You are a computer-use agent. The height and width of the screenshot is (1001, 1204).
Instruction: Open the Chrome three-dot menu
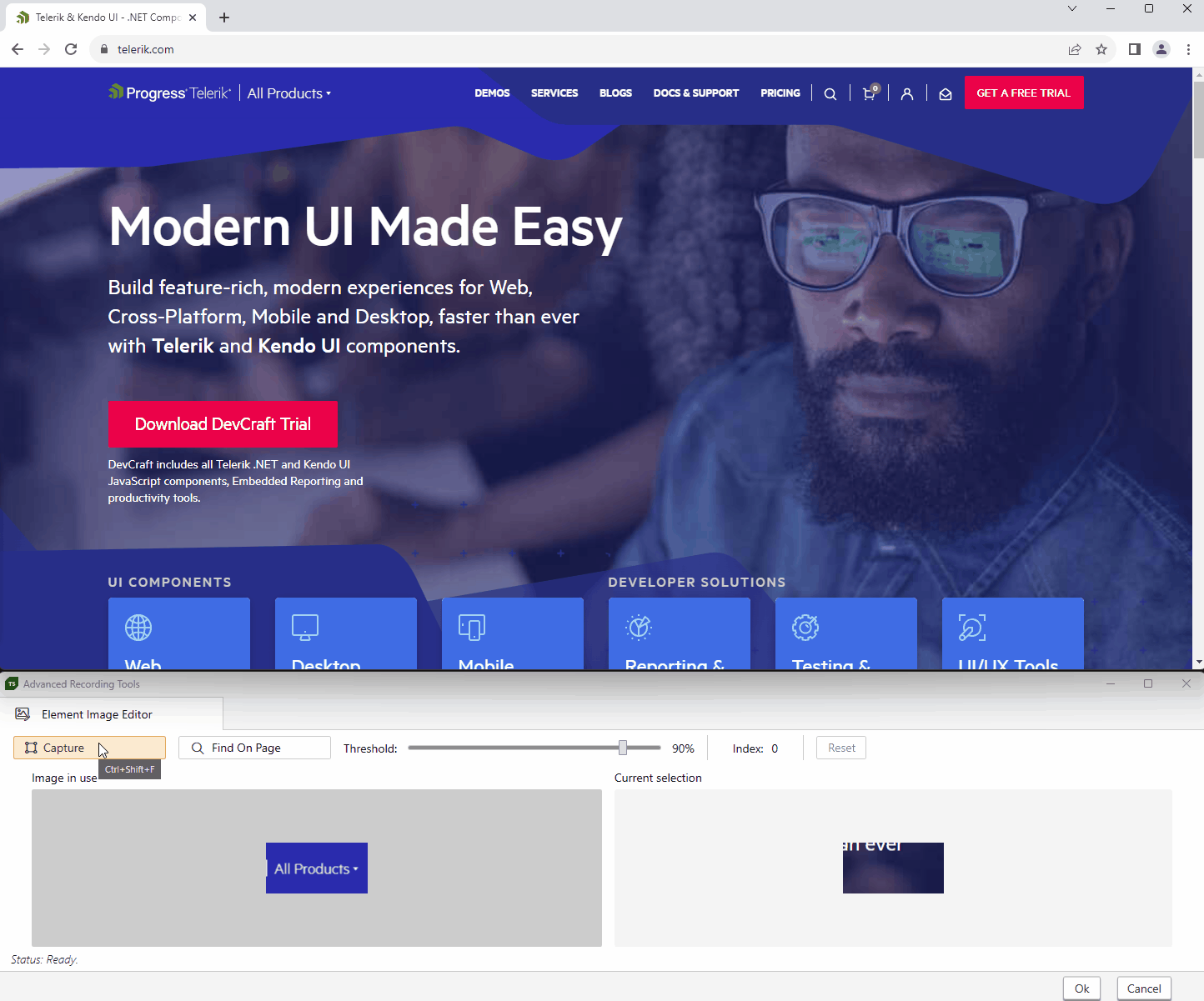pyautogui.click(x=1188, y=49)
